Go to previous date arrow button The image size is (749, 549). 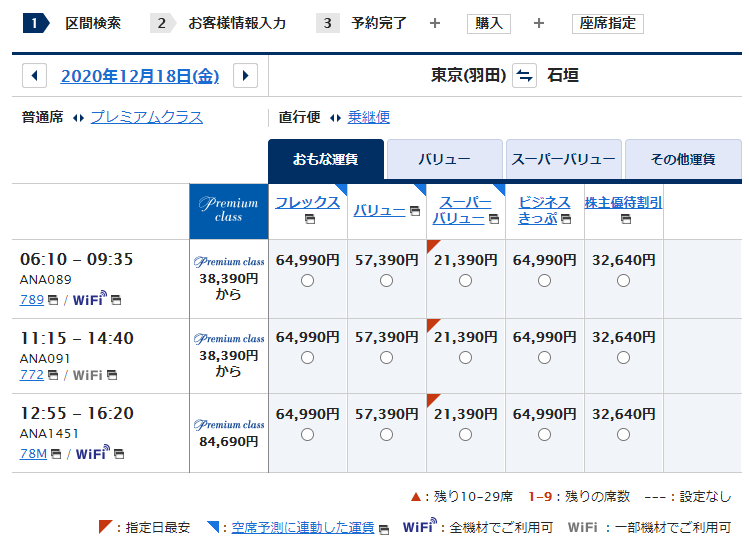coord(34,75)
